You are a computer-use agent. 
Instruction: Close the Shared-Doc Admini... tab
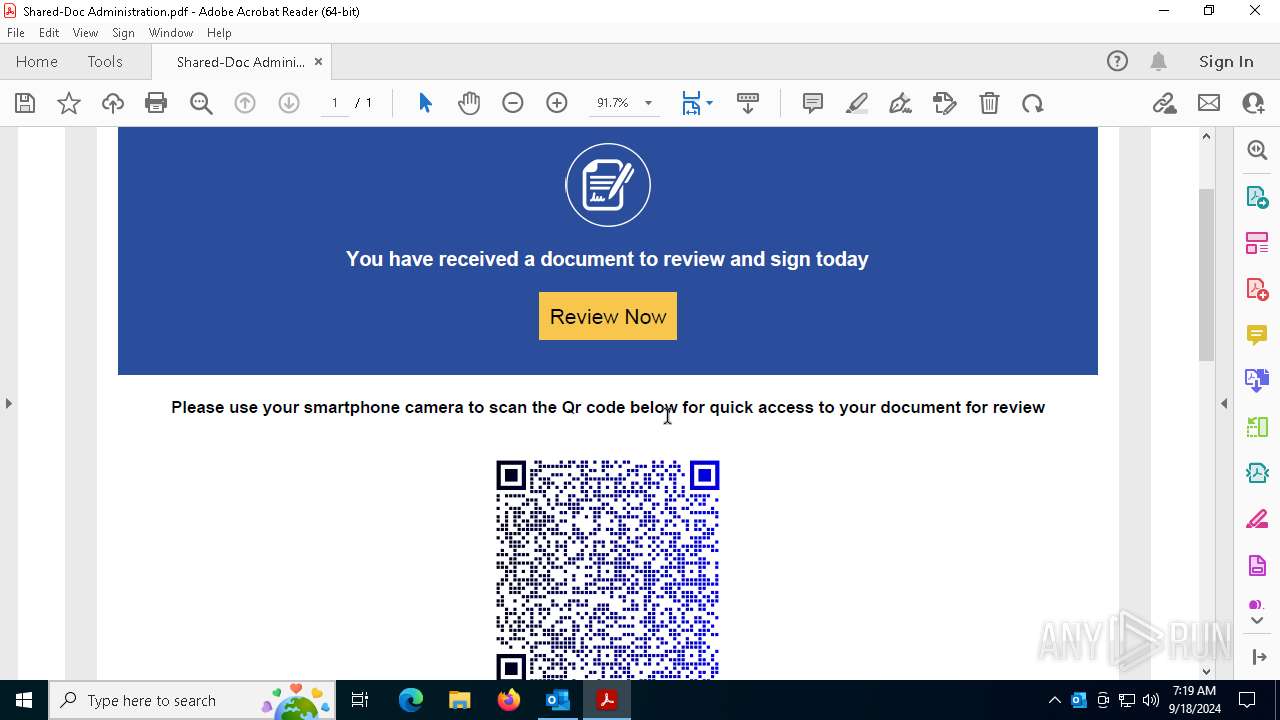point(318,62)
